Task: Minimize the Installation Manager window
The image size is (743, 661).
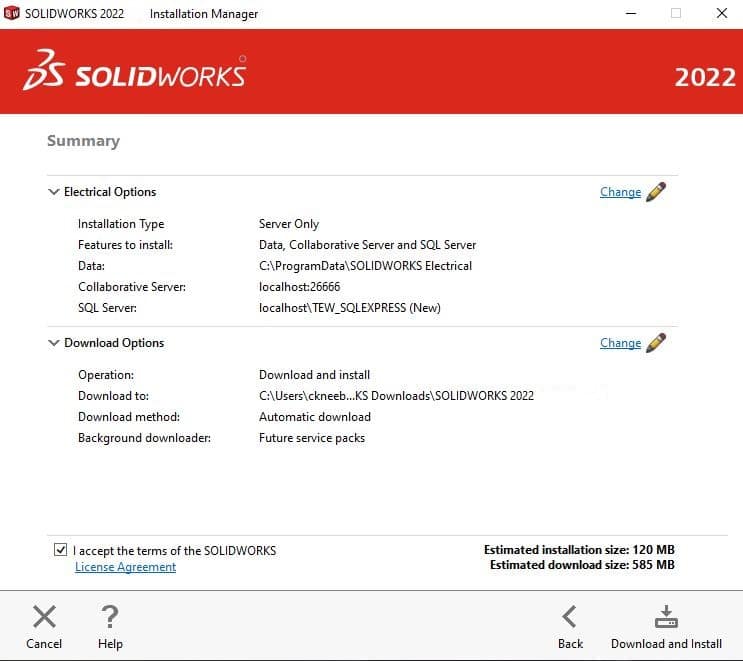Action: tap(631, 13)
